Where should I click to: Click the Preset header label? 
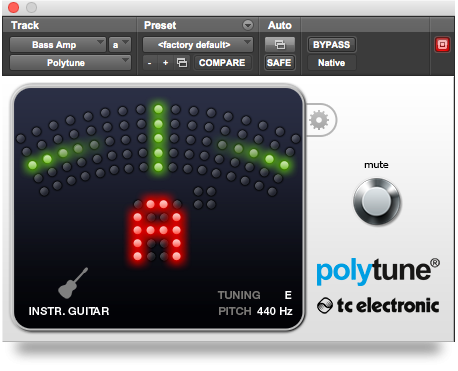pos(160,25)
